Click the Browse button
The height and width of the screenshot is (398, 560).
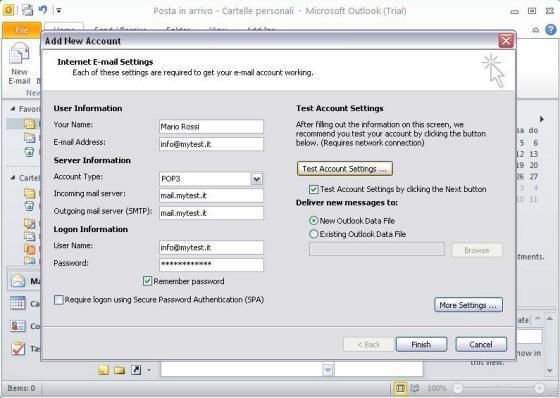477,250
